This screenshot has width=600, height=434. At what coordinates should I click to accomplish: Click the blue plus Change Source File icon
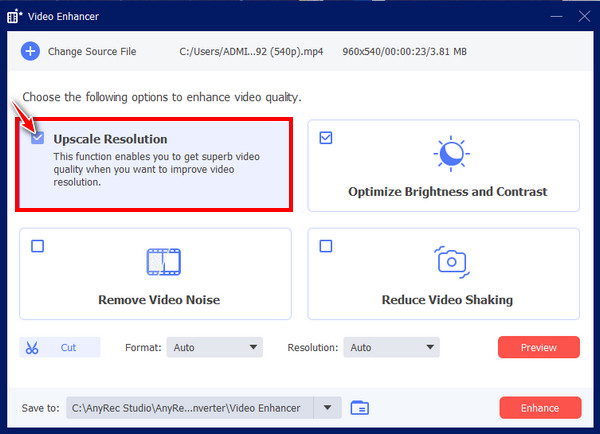tap(30, 51)
